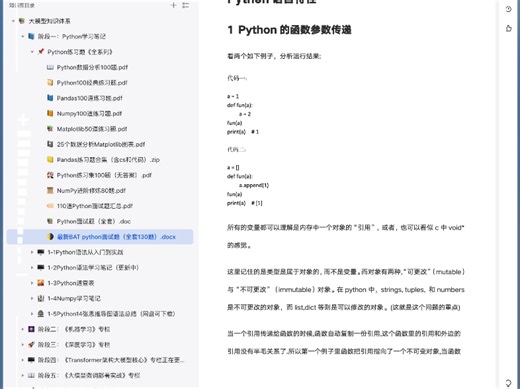Viewport: 520px width, 389px height.
Task: Click heading 1 Python 的函数参数传递
Action: pyautogui.click(x=289, y=30)
